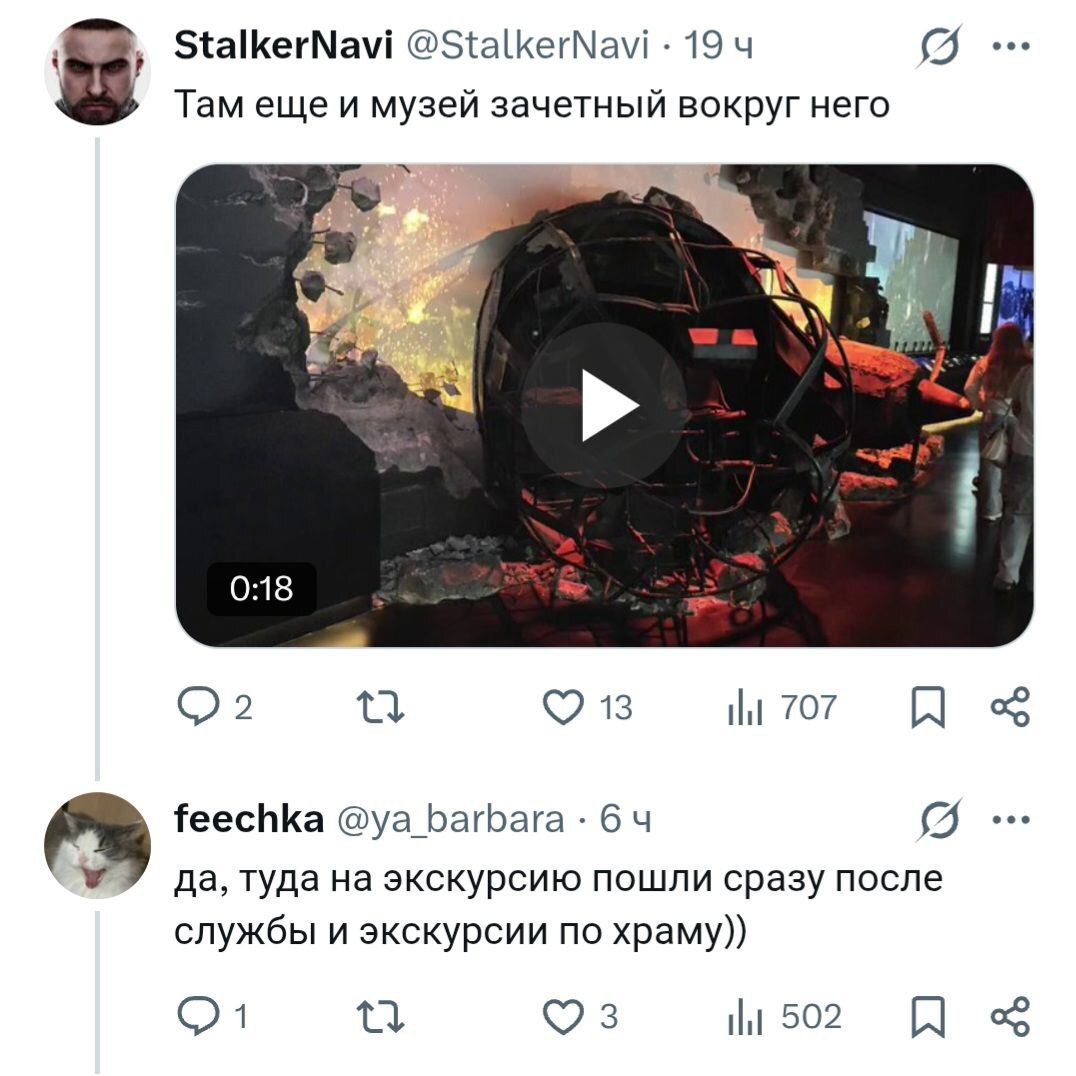Viewport: 1076px width, 1076px height.
Task: Like StalkerNavi's post with 13 likes
Action: pos(587,707)
